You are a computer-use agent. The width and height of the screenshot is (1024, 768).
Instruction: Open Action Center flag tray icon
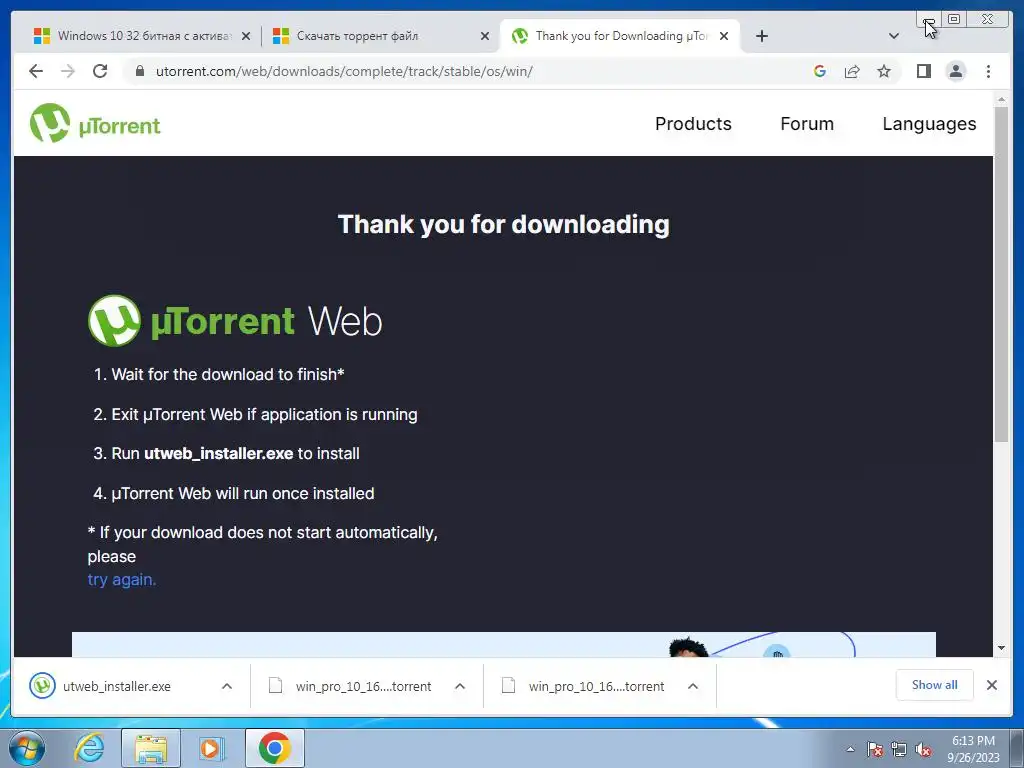(x=875, y=749)
